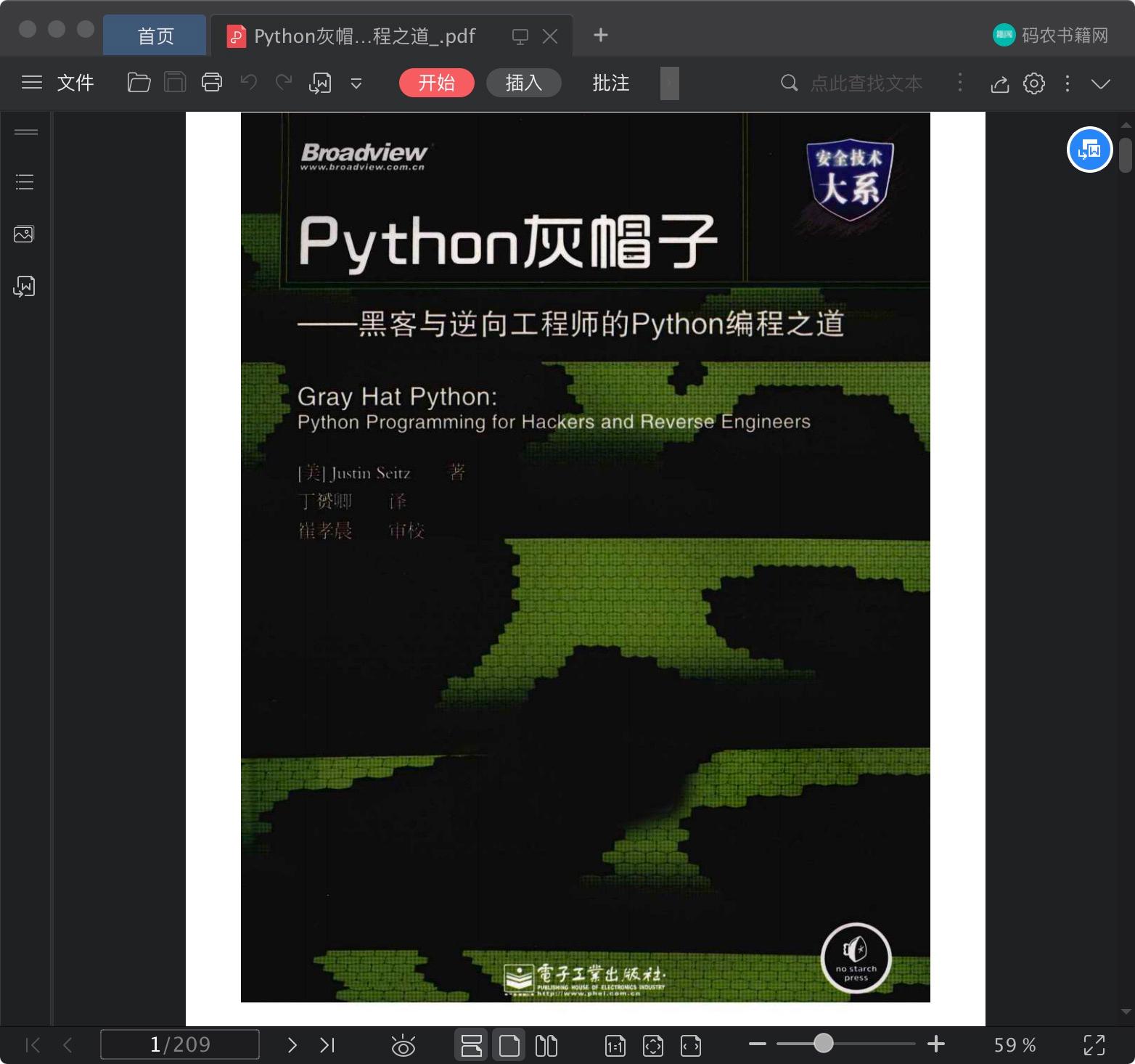
Task: Enter fullscreen mode icon
Action: (1094, 1045)
